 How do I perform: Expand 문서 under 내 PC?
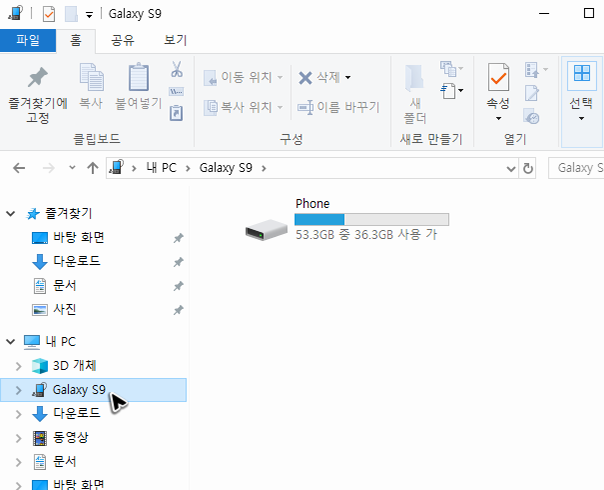click(18, 462)
